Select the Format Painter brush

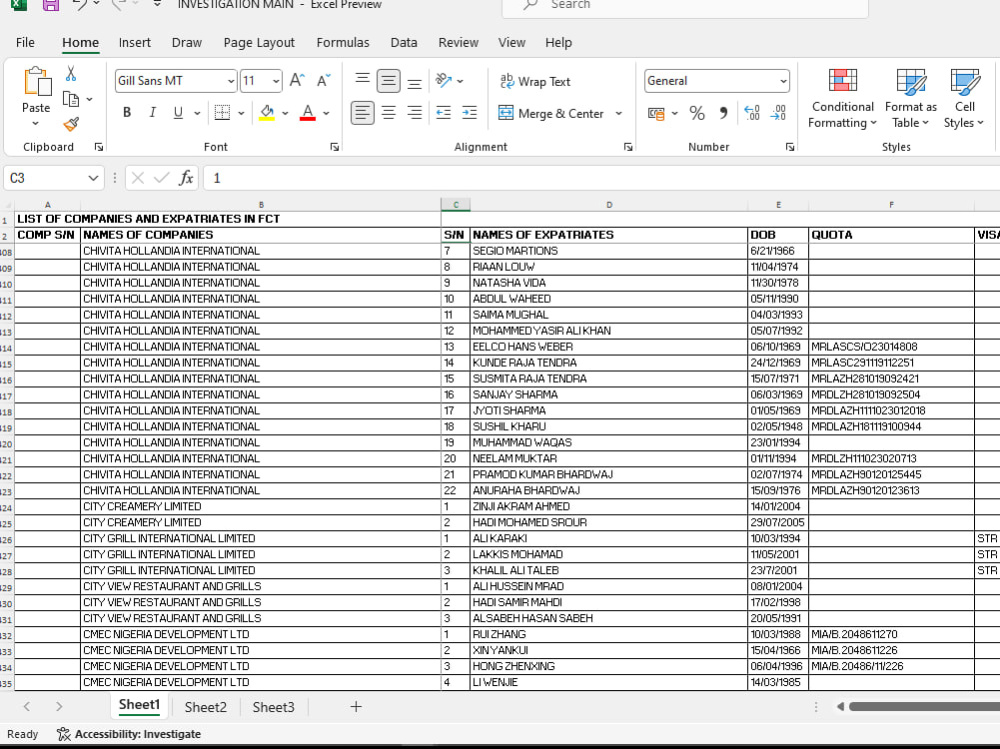(x=71, y=124)
